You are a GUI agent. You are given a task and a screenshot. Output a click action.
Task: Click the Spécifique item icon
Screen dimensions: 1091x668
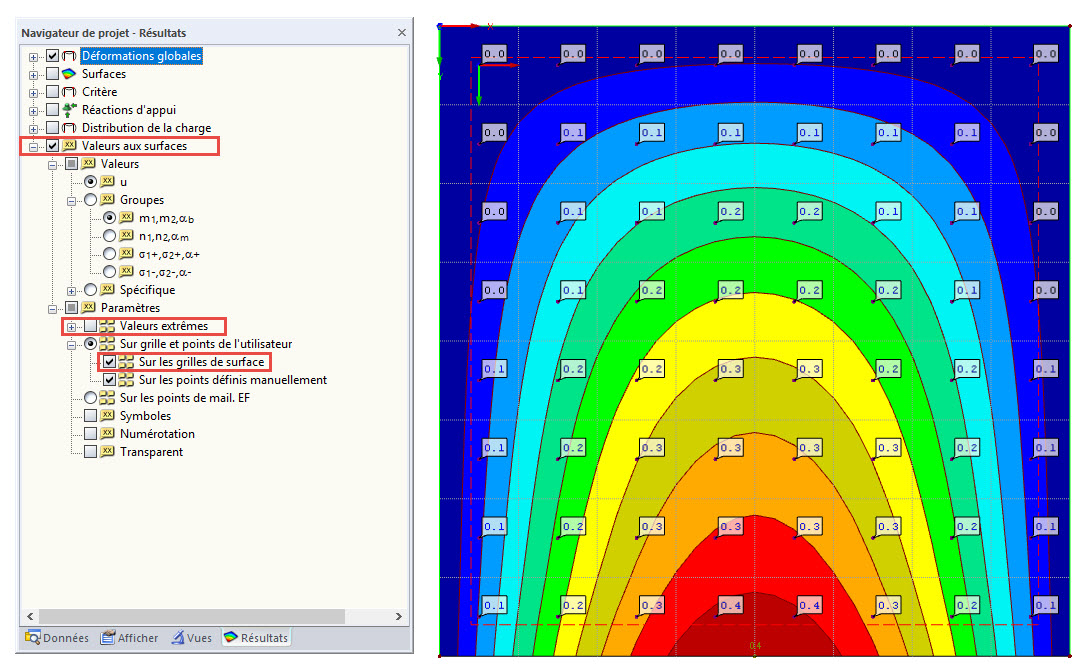pos(107,289)
